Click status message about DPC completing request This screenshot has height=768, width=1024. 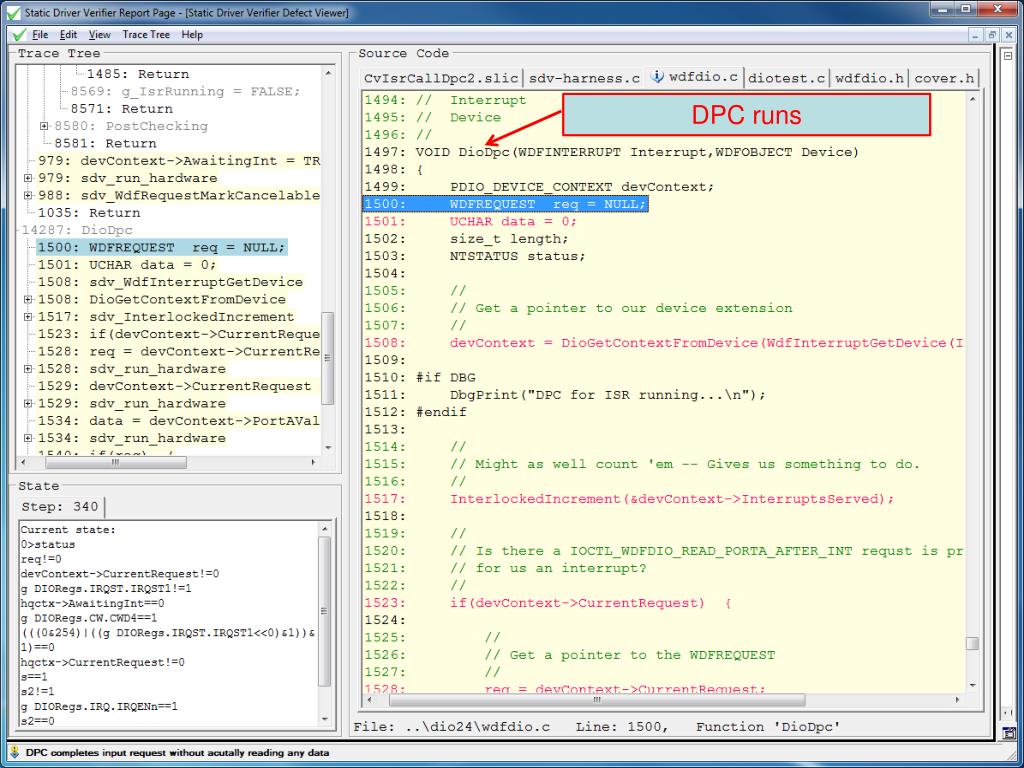pyautogui.click(x=177, y=752)
